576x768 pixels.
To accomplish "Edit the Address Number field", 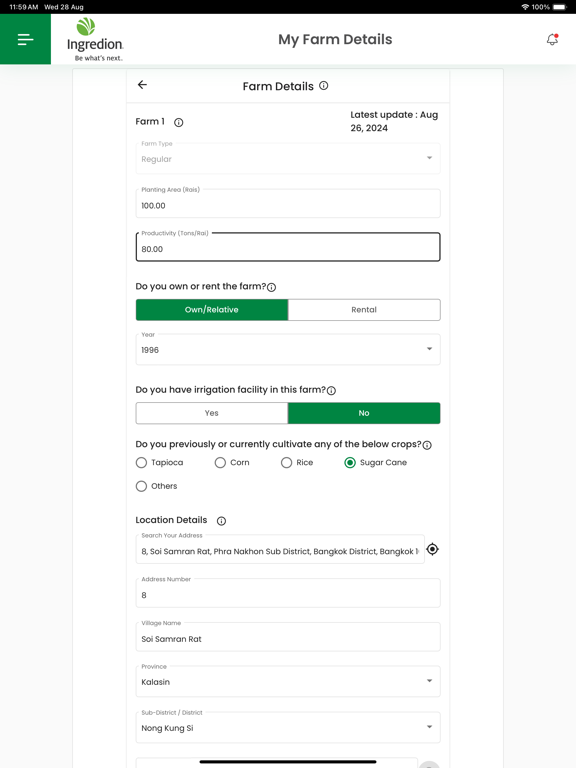I will tap(288, 593).
